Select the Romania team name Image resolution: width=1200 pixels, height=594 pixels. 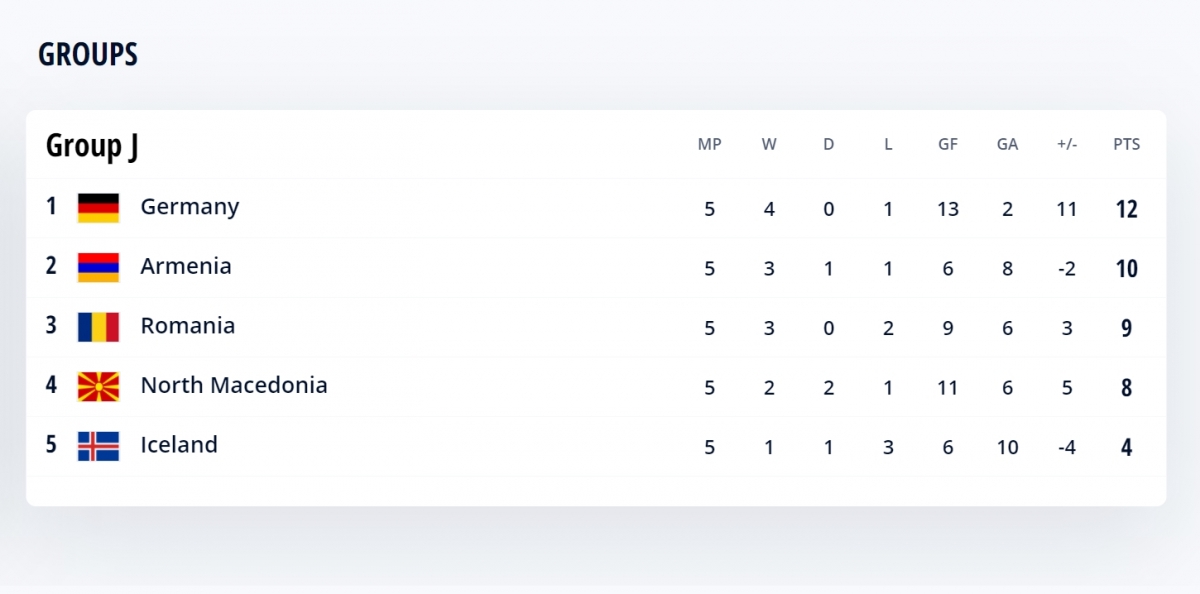coord(188,326)
